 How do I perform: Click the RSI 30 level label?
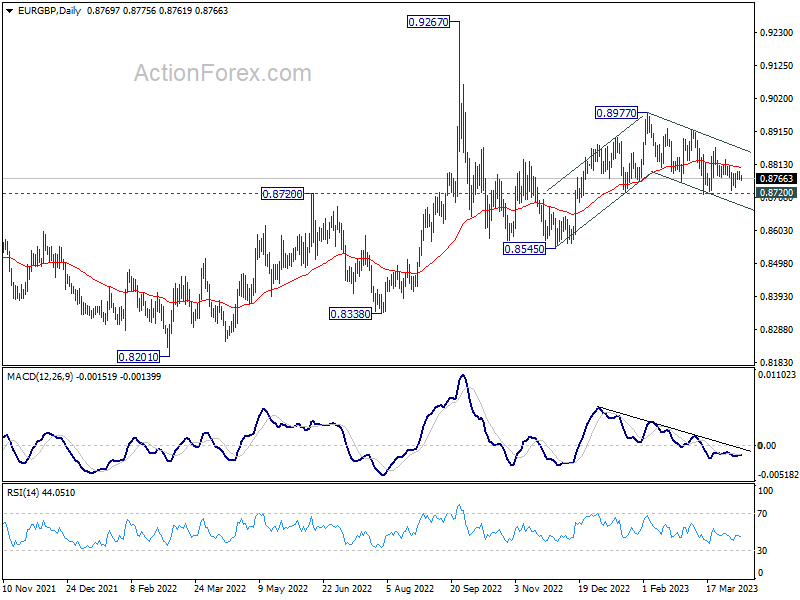click(762, 551)
